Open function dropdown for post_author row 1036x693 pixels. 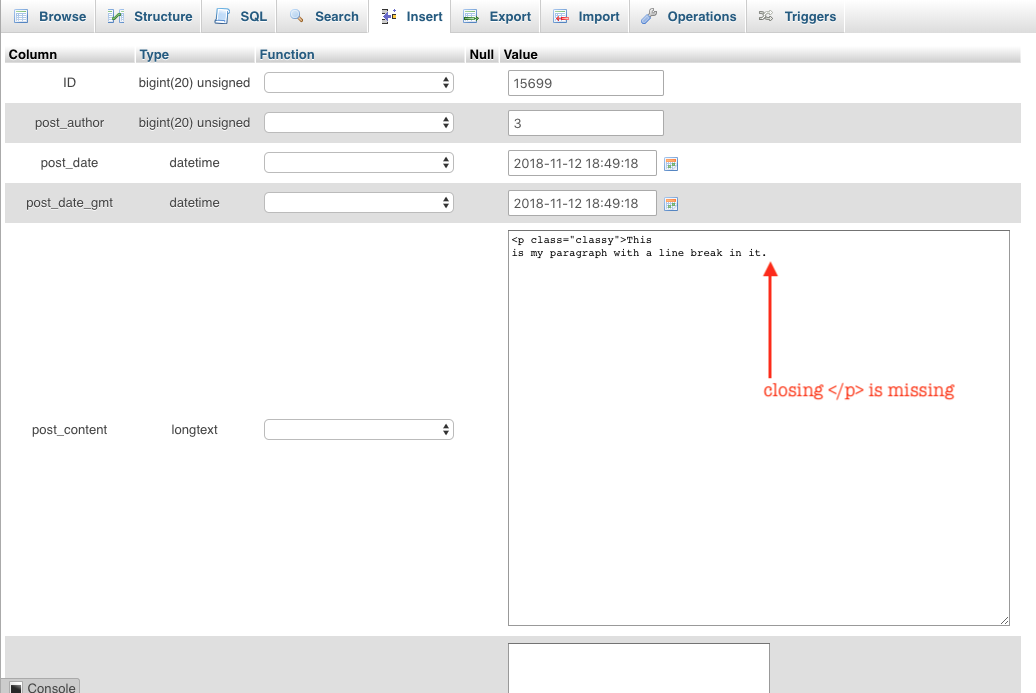(x=359, y=123)
